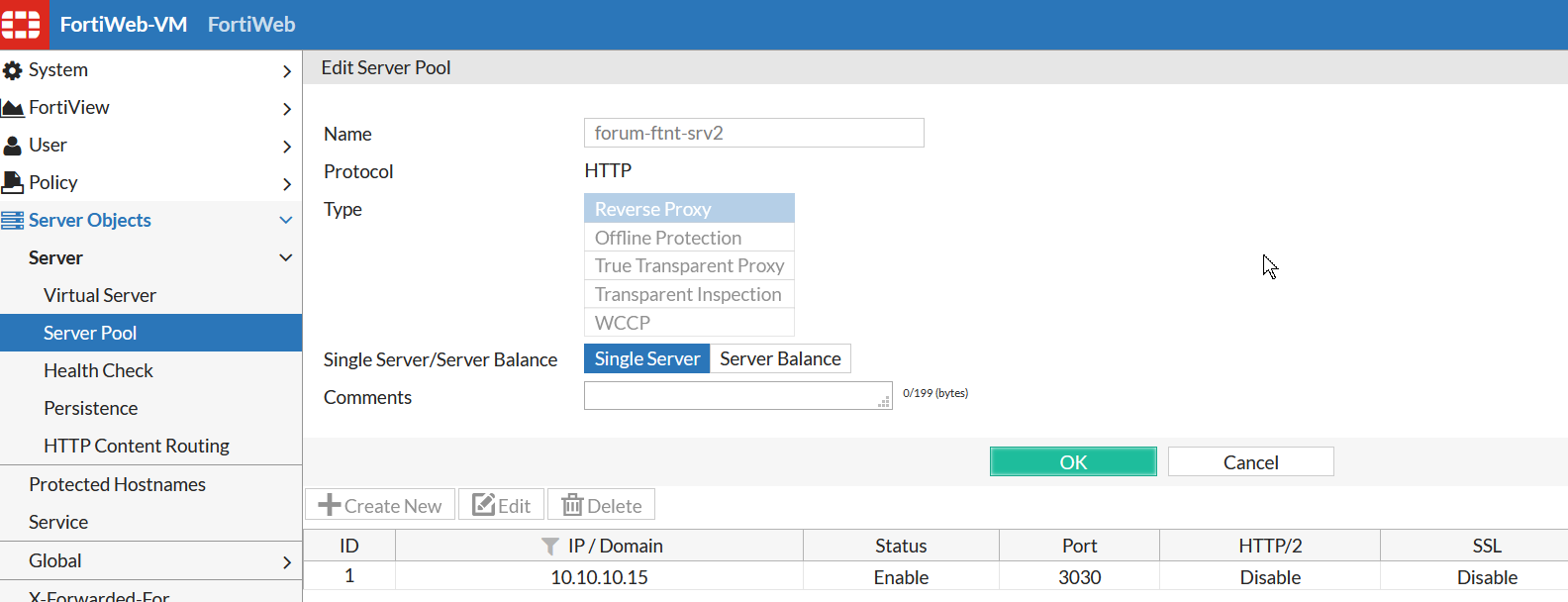Choose WCCP type

coord(689,323)
